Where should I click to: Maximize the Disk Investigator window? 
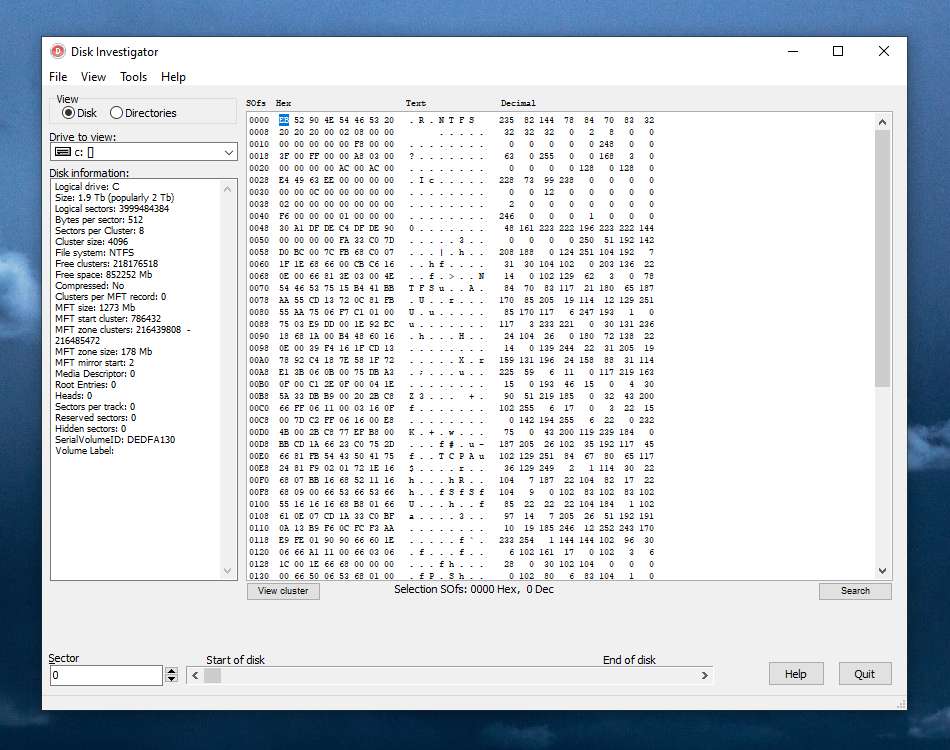click(x=838, y=51)
